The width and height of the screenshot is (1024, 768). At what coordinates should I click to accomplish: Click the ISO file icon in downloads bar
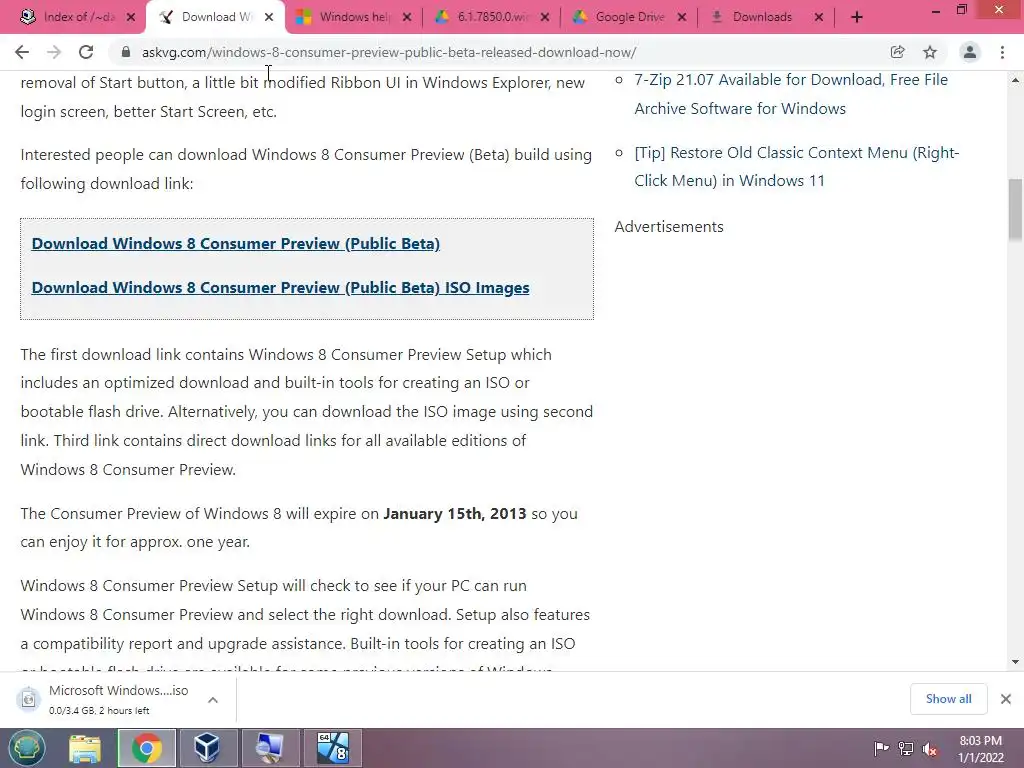pos(28,699)
